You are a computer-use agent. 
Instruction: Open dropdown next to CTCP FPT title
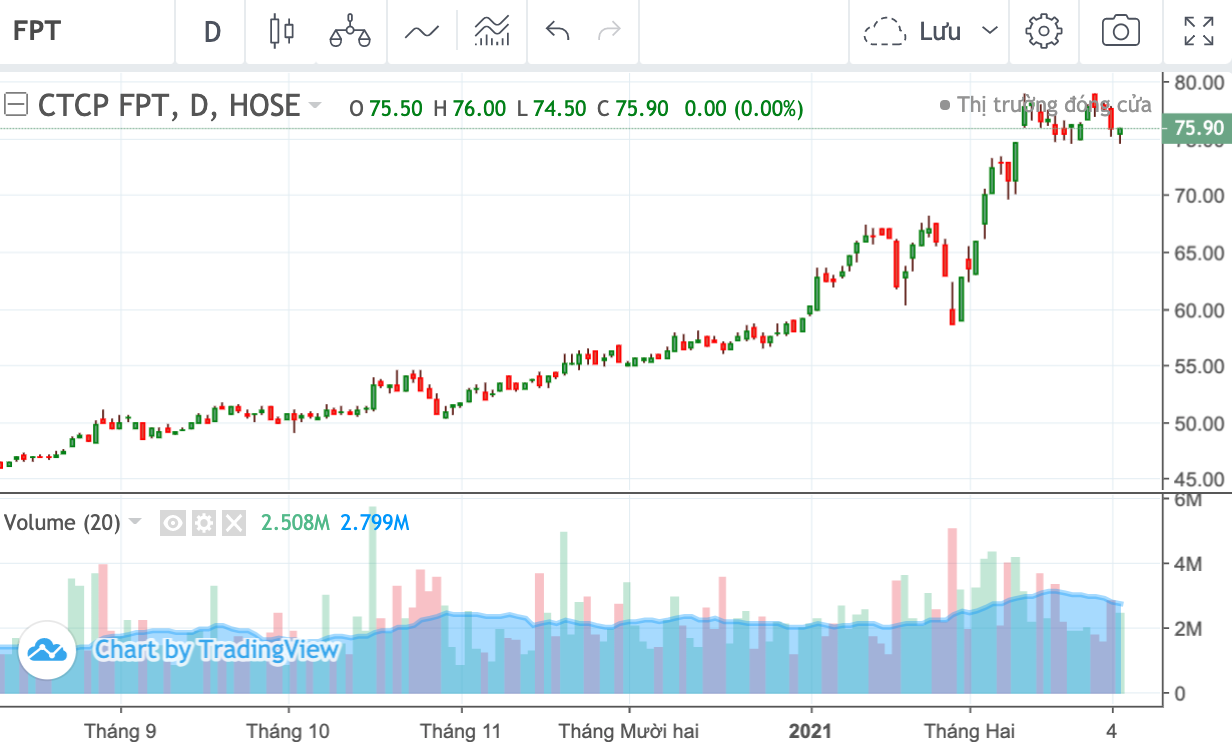(315, 105)
